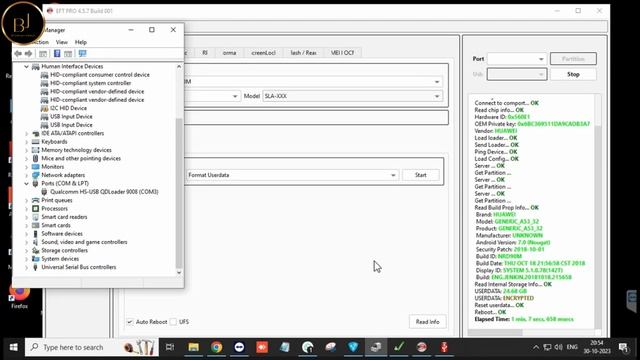This screenshot has height=360, width=640.
Task: Select IDE ATA/ATAPI controllers
Action: click(x=73, y=133)
